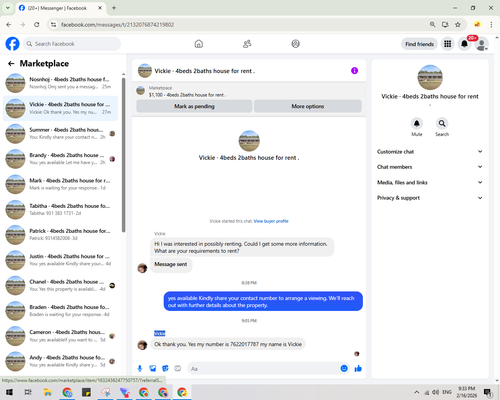Image resolution: width=500 pixels, height=400 pixels.
Task: Open the Friends icon in top navigation
Action: coord(247,44)
